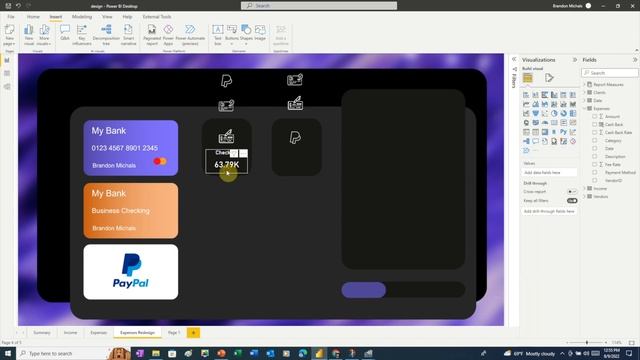
Task: Expand the Vendors table in Fields
Action: [x=584, y=196]
